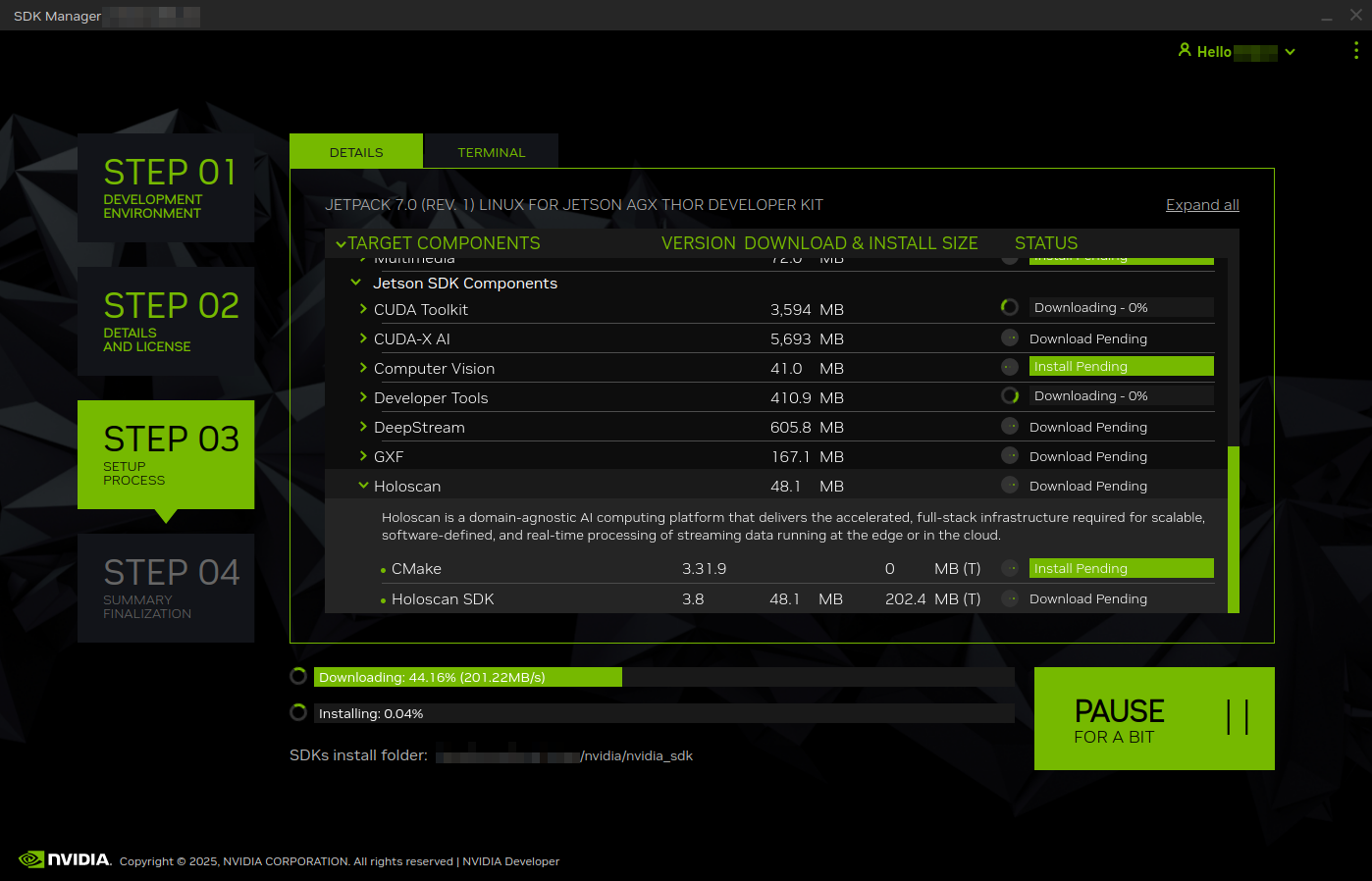Click the Holoscan download pending status circle
This screenshot has height=881, width=1372.
(1009, 484)
